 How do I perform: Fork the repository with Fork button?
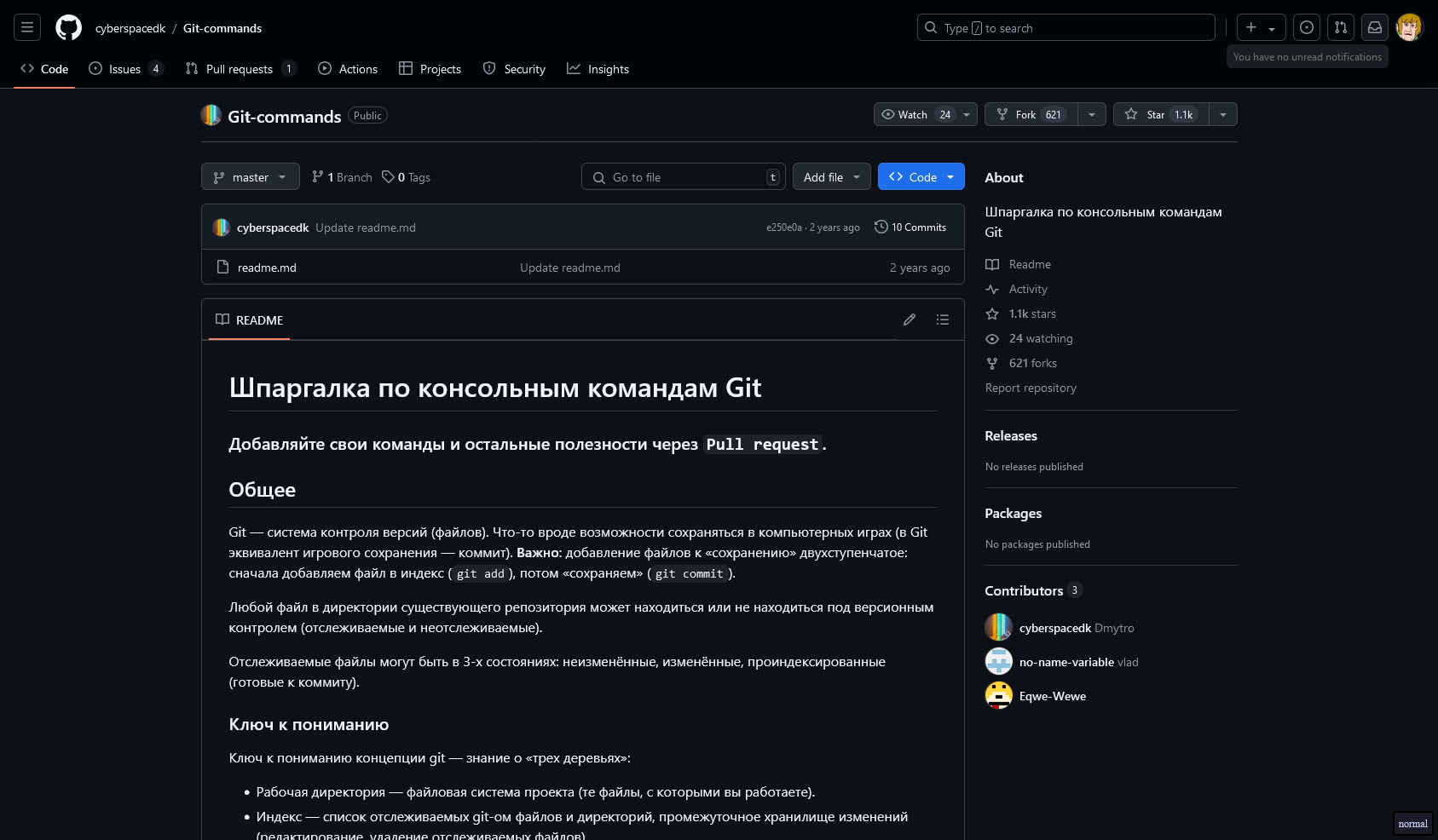(1031, 114)
